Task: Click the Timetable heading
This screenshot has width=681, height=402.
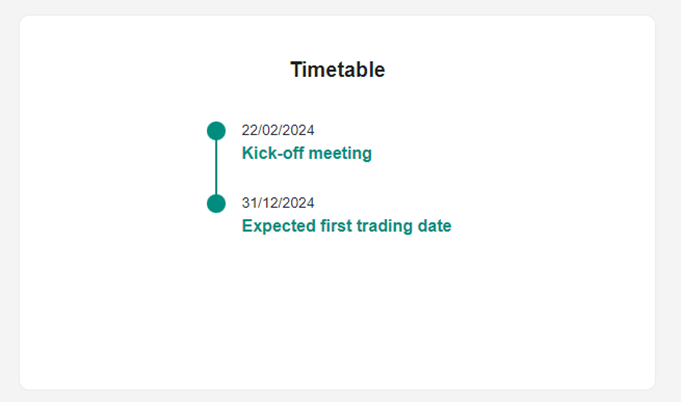Action: (337, 70)
